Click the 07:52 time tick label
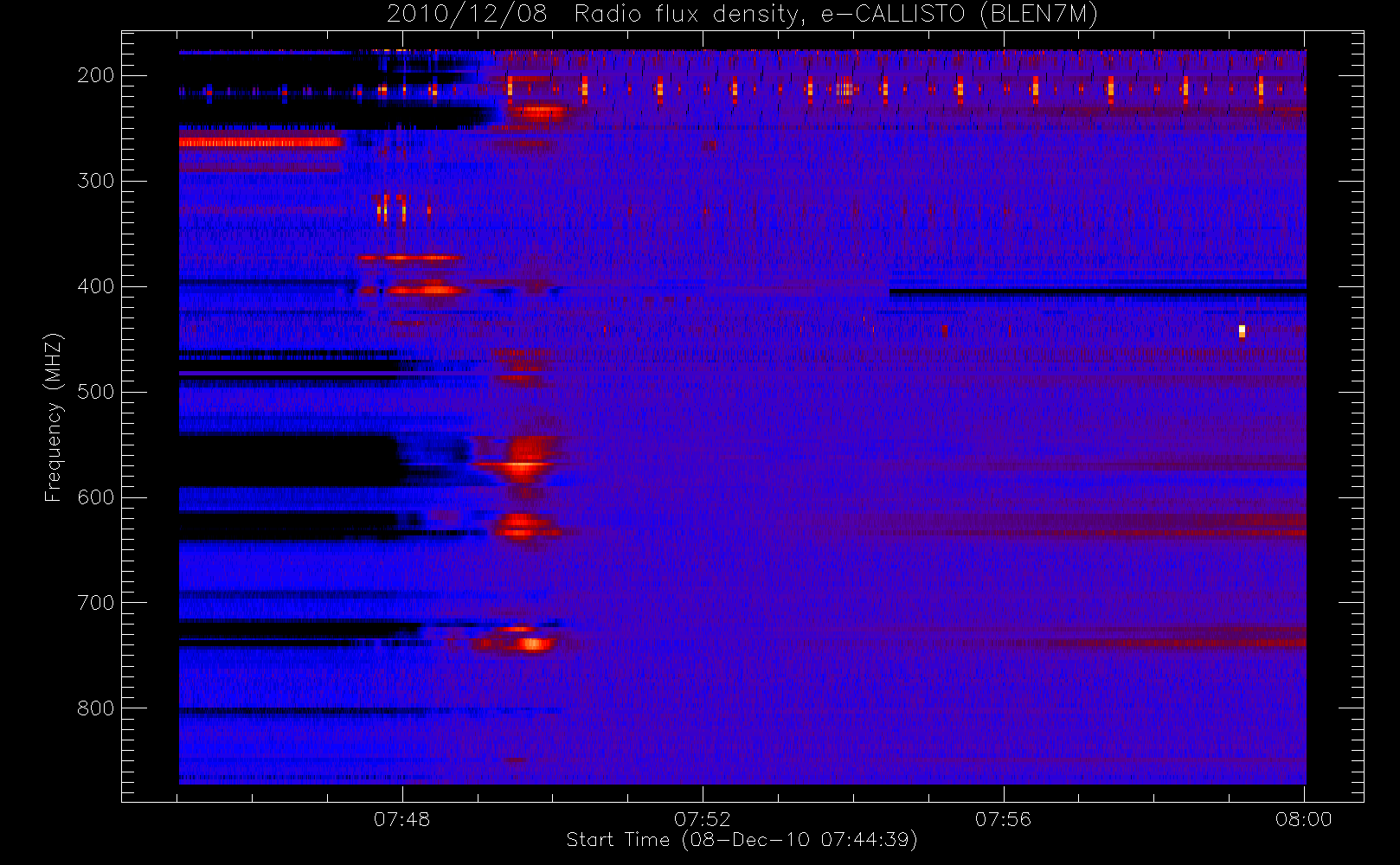Screen dimensions: 1400x865 (x=703, y=819)
